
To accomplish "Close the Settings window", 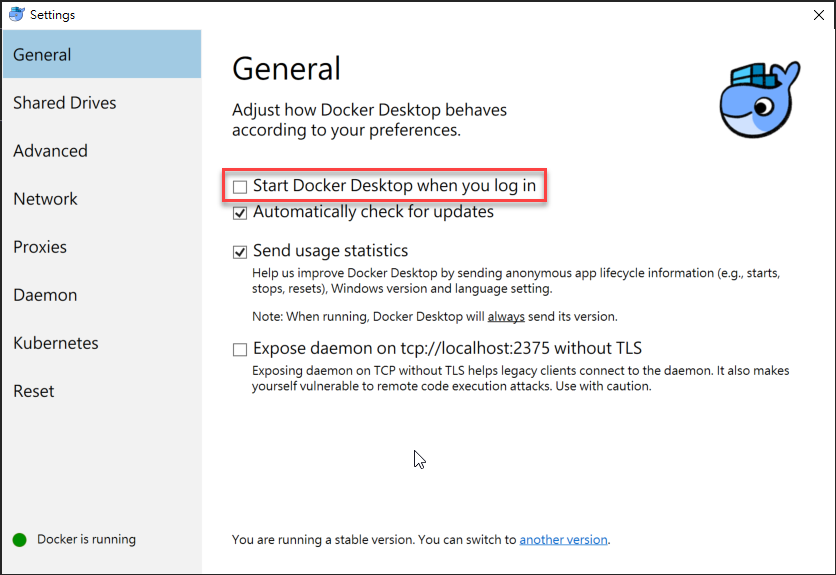I will click(819, 15).
